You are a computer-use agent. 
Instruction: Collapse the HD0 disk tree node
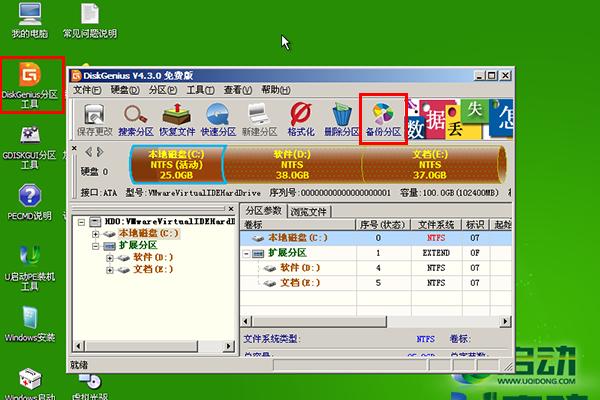point(81,222)
